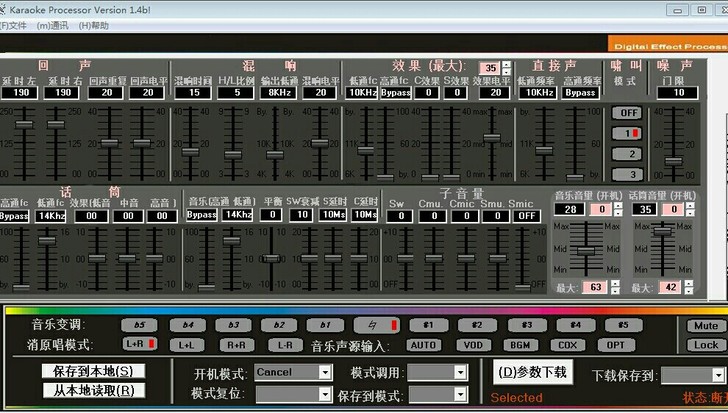
Task: Click (D)参数下载 download button
Action: coord(533,372)
